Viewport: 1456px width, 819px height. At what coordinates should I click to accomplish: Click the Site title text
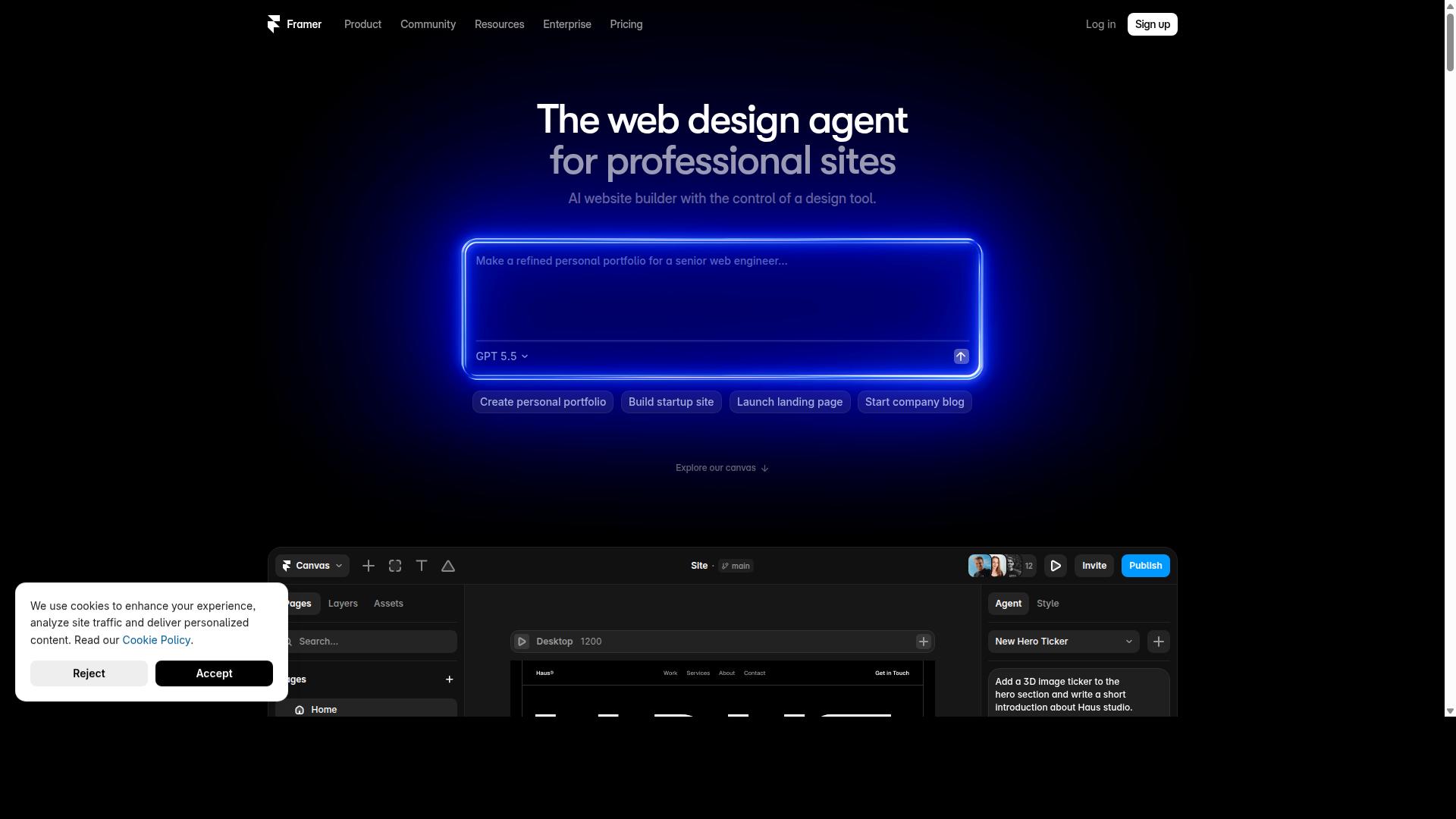[699, 566]
